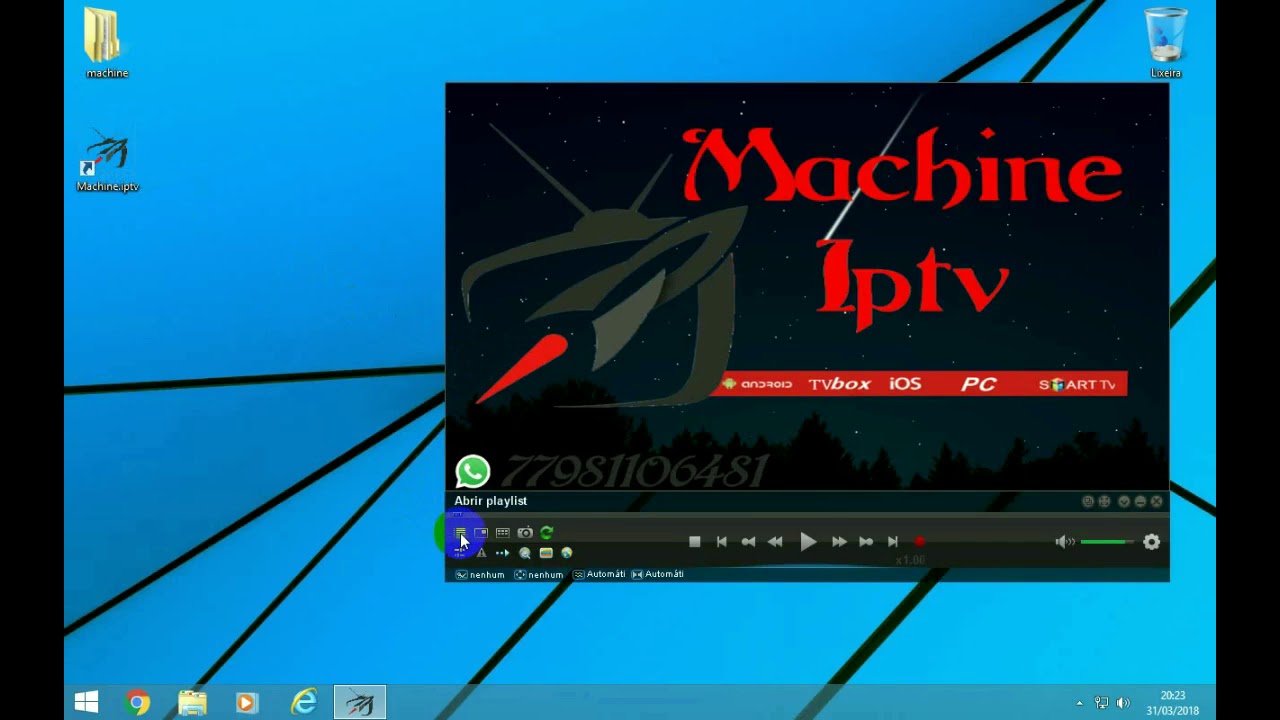Launch Internet Explorer from the taskbar
The height and width of the screenshot is (720, 1280).
pyautogui.click(x=303, y=703)
